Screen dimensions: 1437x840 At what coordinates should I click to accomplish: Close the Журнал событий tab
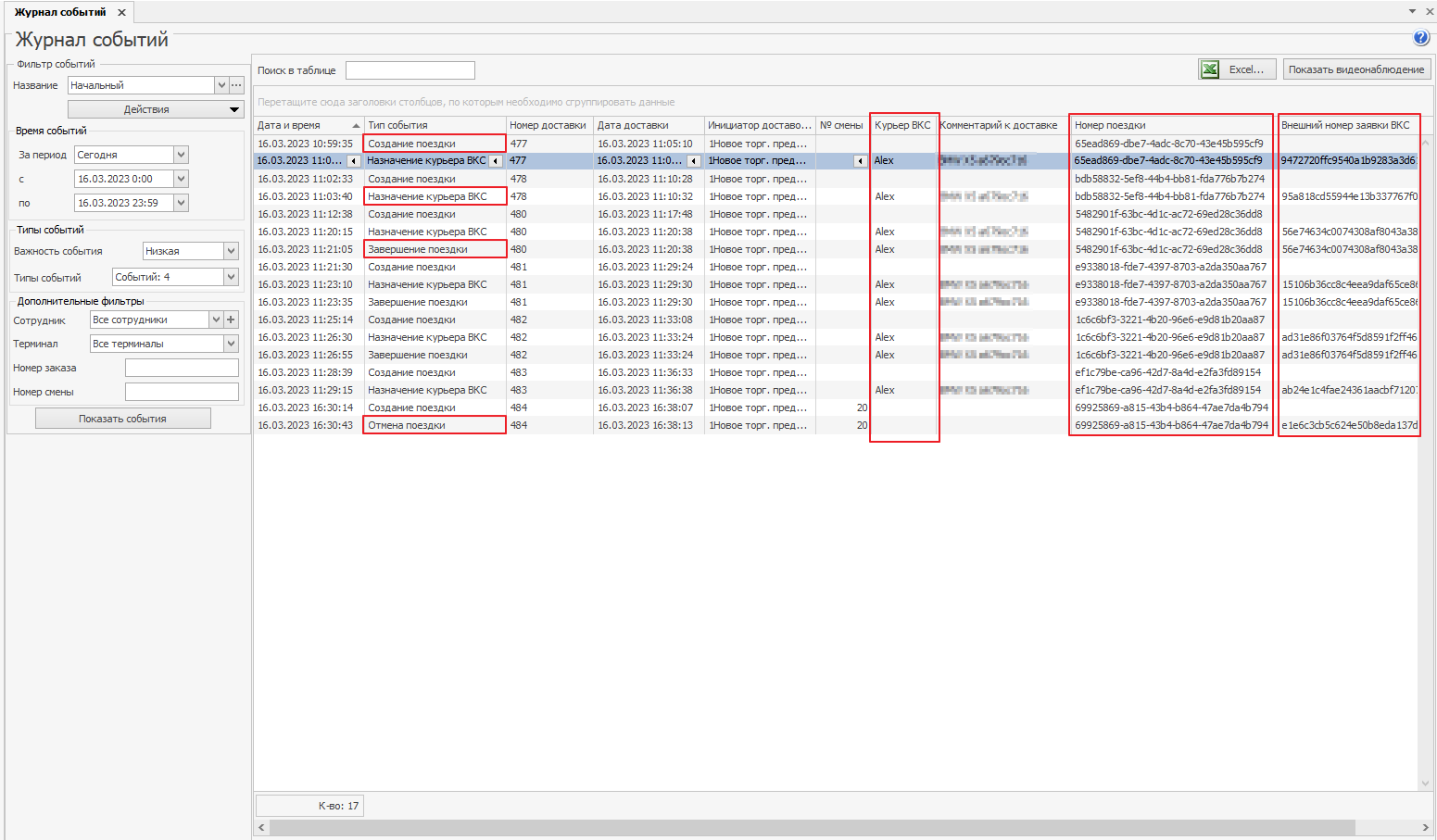pos(121,13)
